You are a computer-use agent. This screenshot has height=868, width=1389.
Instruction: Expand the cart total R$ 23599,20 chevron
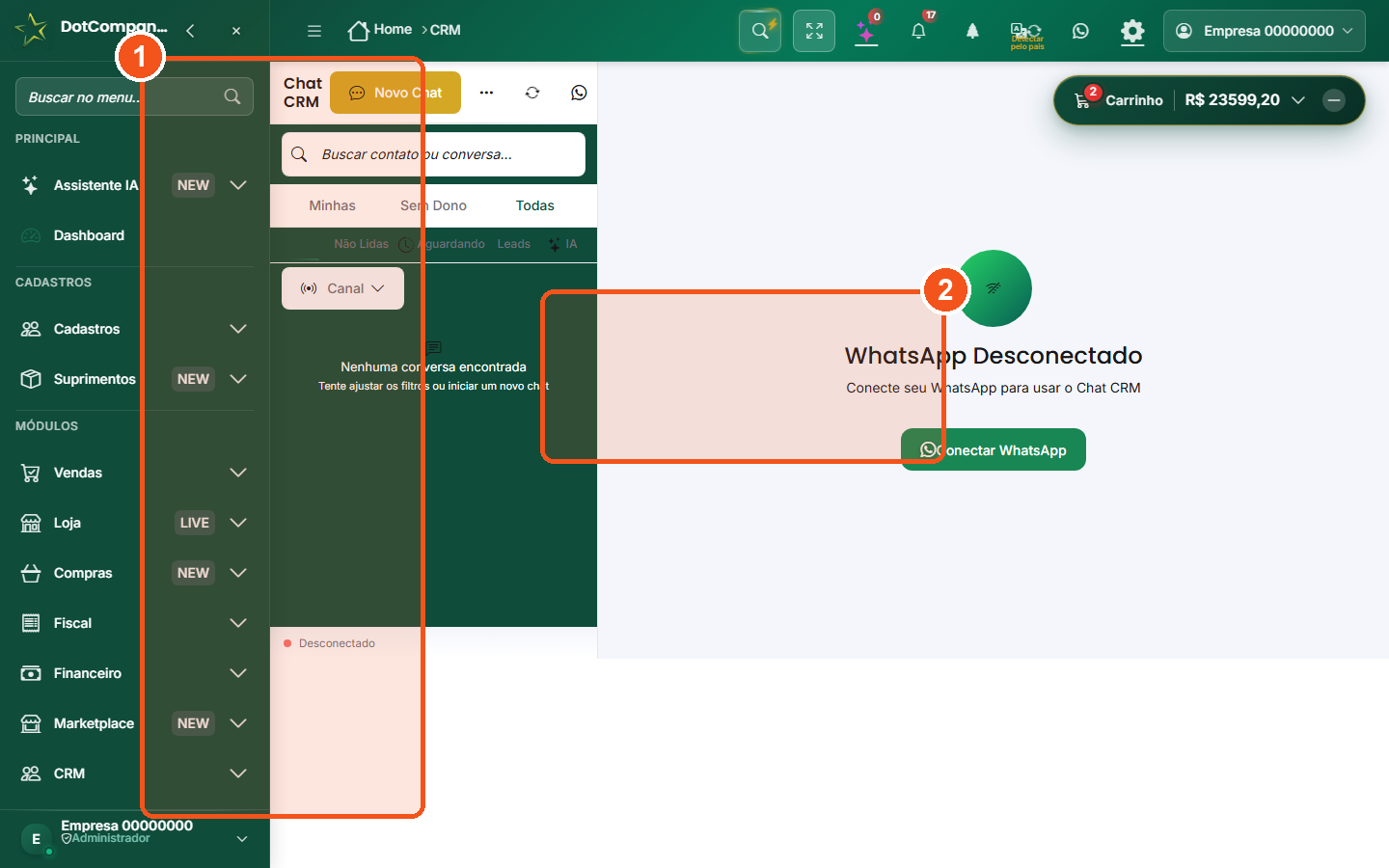pyautogui.click(x=1298, y=100)
